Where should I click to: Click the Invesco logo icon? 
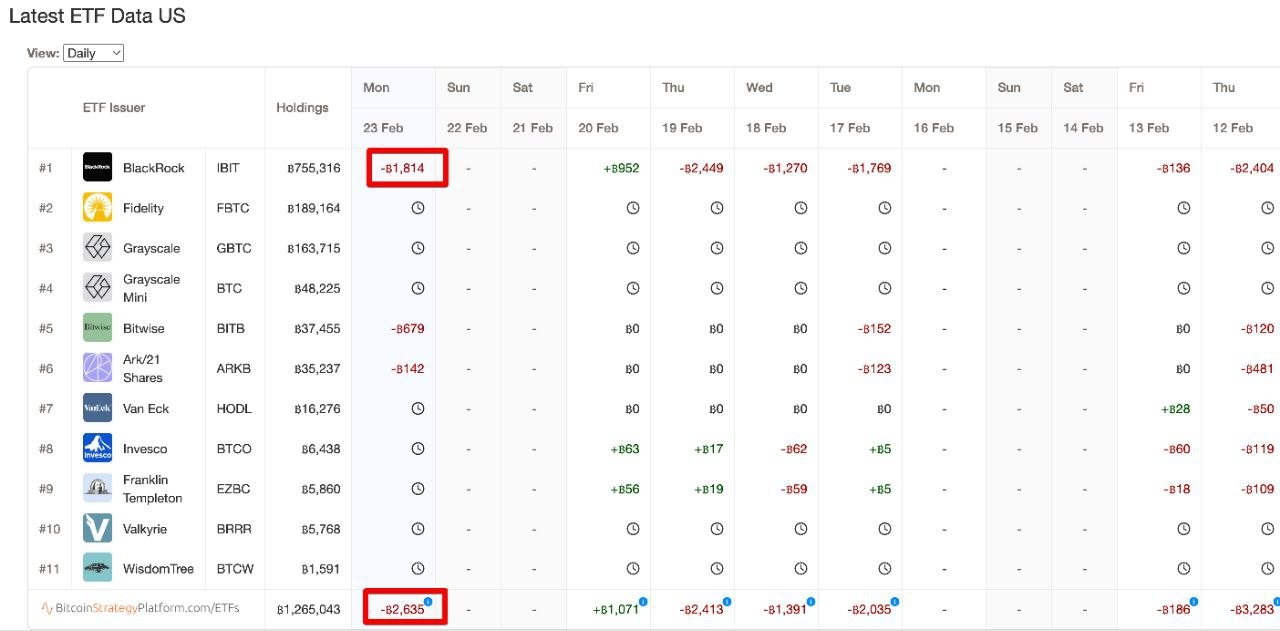pos(98,448)
